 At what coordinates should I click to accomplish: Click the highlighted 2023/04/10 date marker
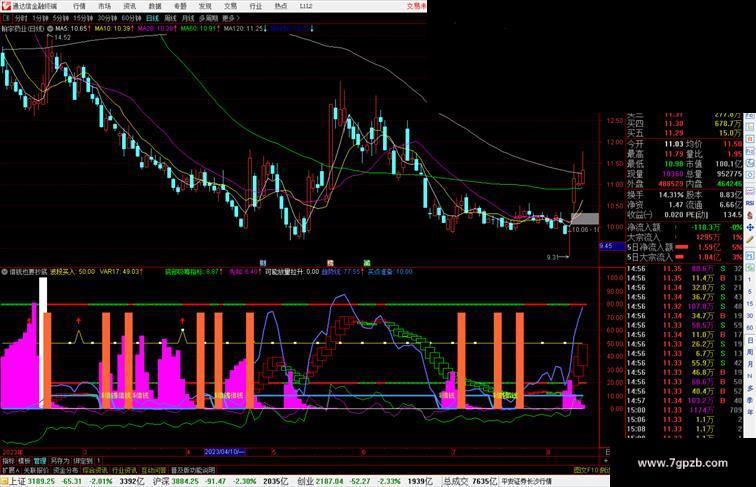pos(225,452)
